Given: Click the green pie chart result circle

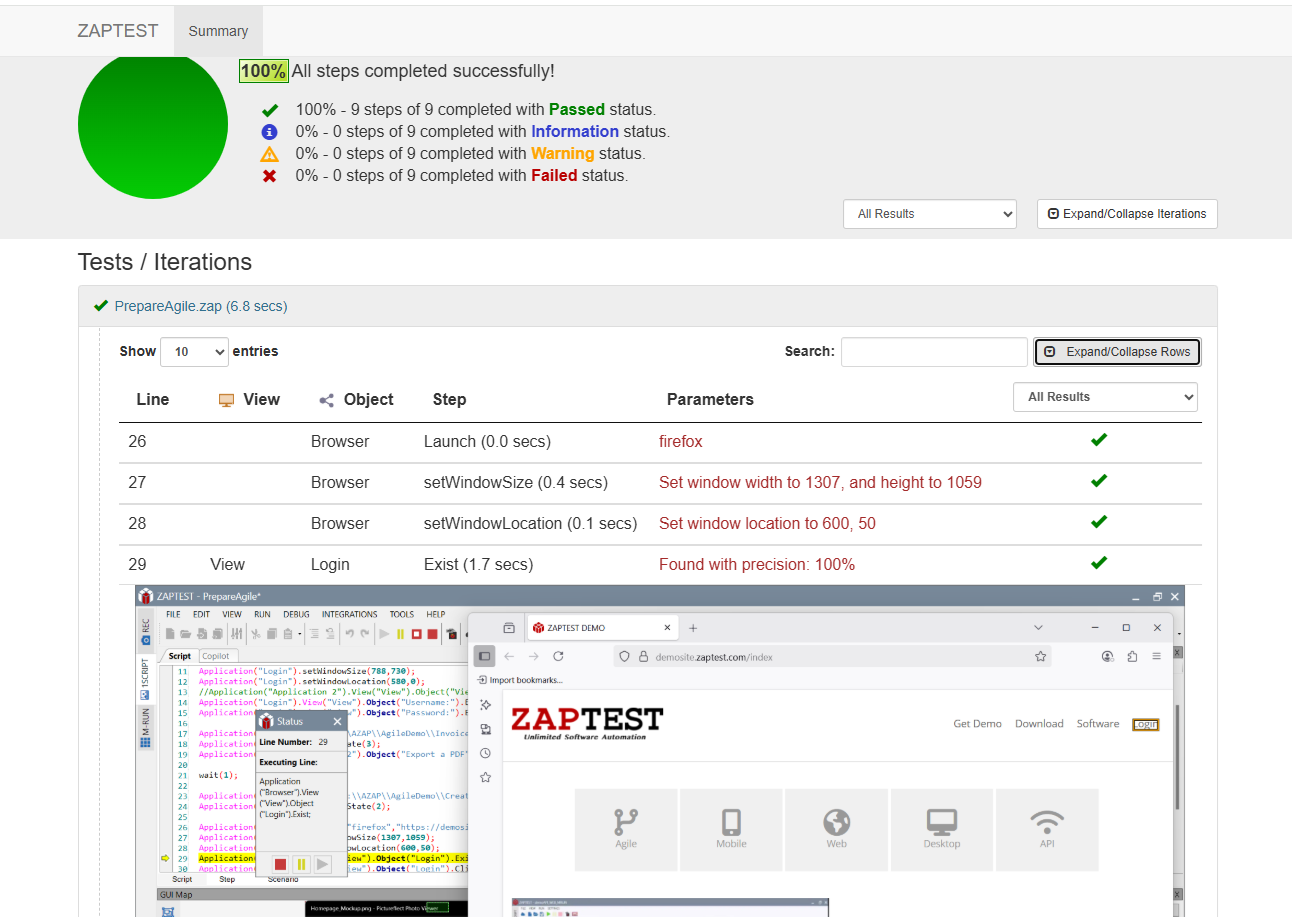Looking at the screenshot, I should point(153,124).
